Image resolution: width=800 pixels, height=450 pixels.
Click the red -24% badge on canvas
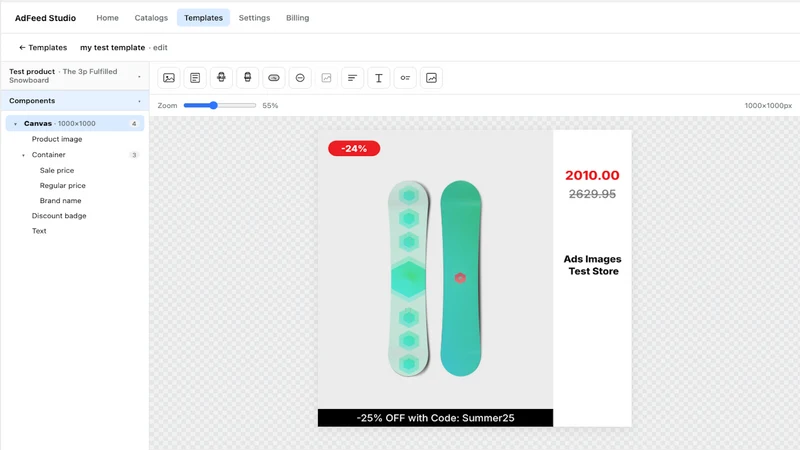pos(354,148)
